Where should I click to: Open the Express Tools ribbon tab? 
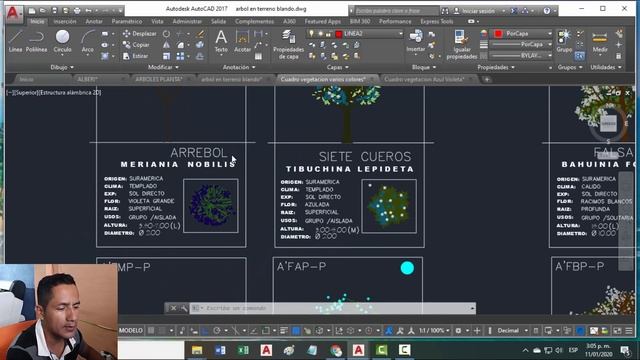click(x=437, y=21)
